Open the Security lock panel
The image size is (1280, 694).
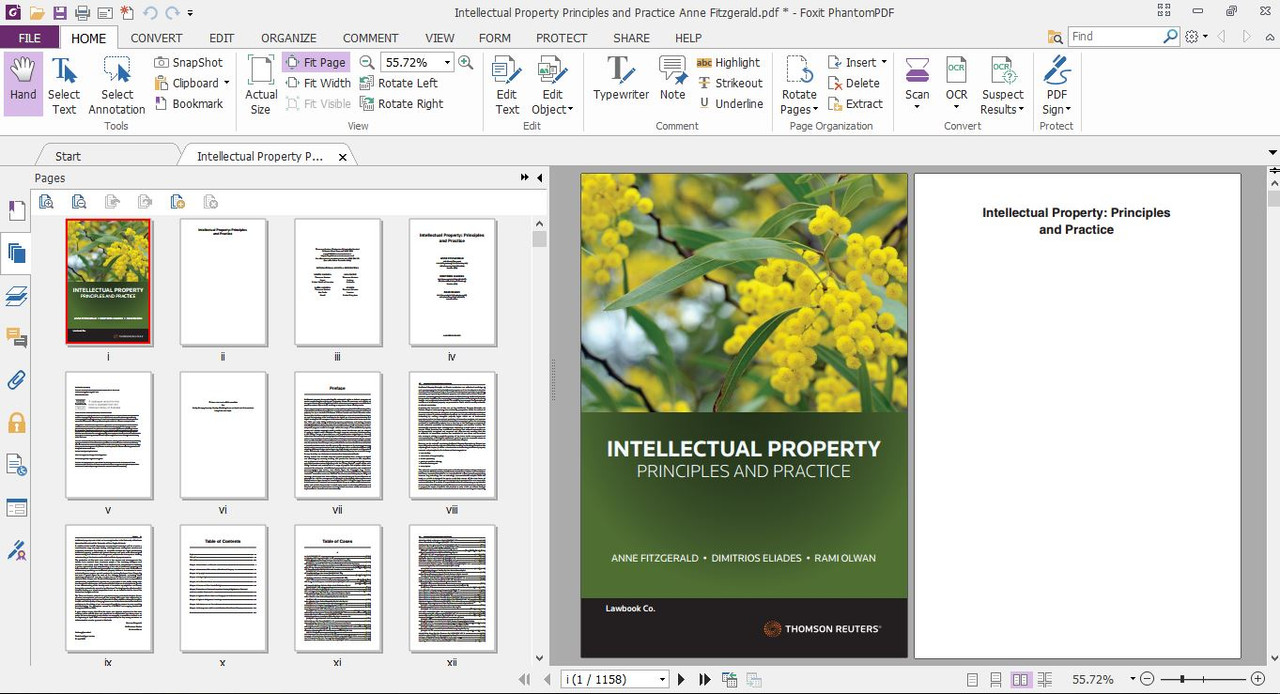coord(17,423)
